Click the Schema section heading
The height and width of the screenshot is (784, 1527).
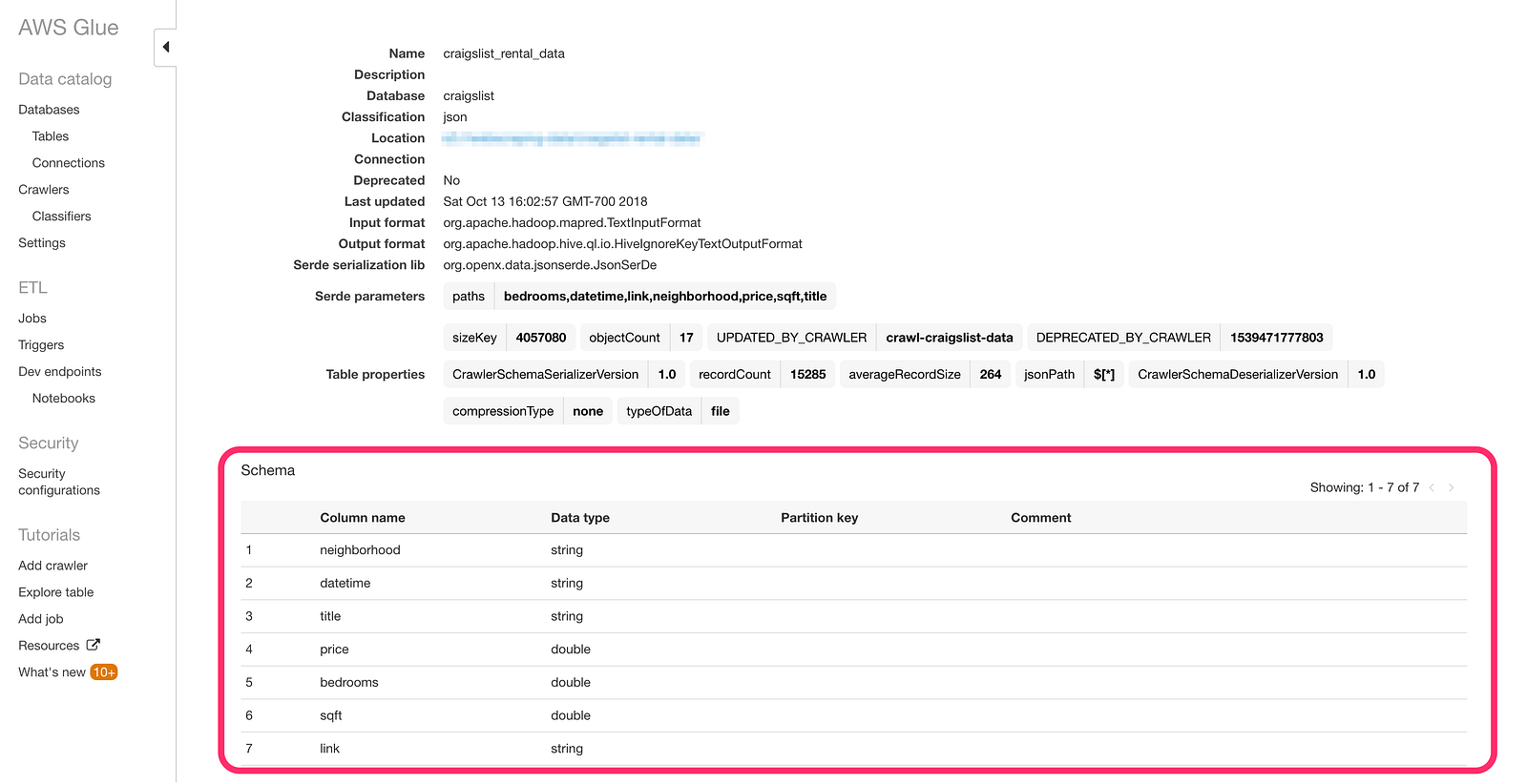coord(268,470)
